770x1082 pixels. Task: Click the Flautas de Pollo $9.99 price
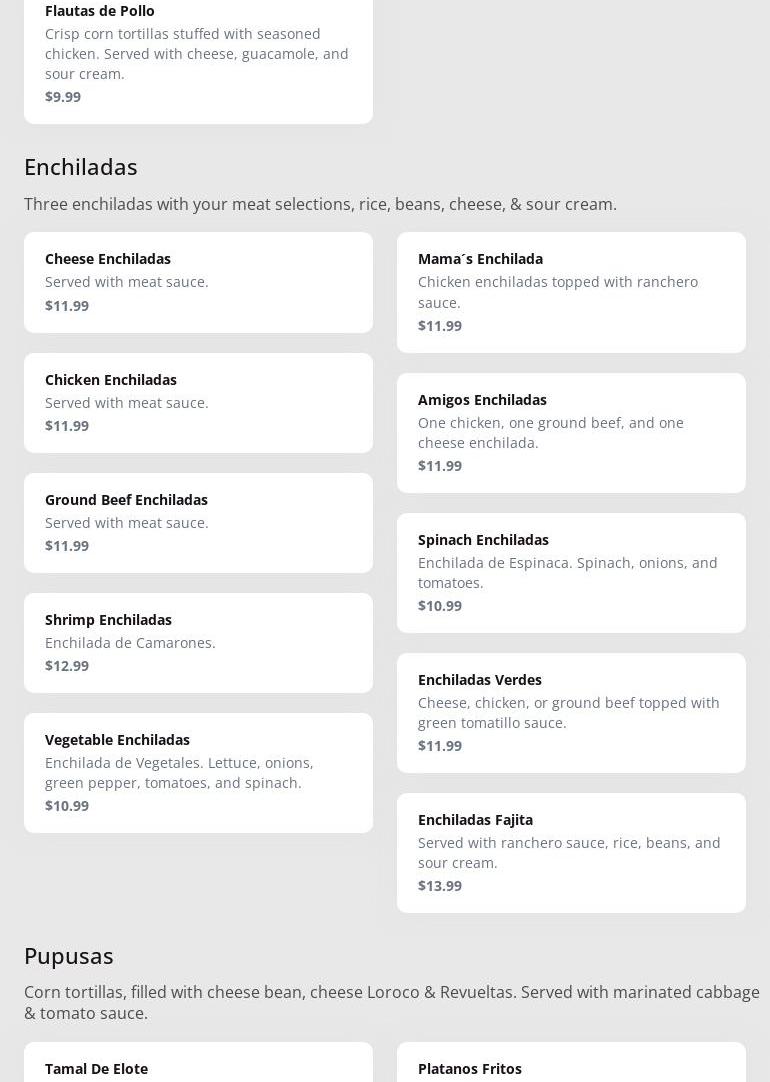coord(63,96)
